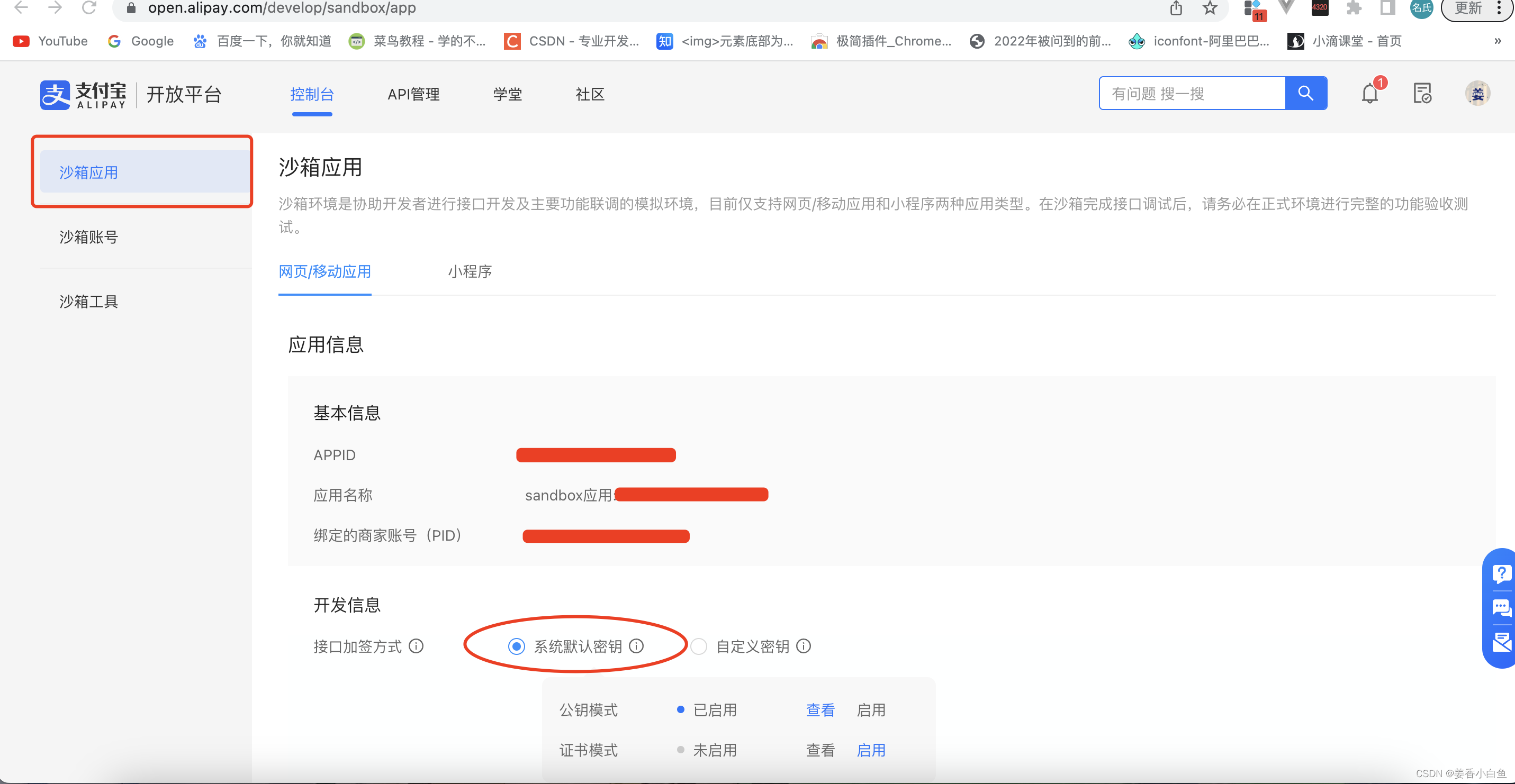Screen dimensions: 1515x784
Task: Open <img>元素底部为 bookmark
Action: pos(725,41)
